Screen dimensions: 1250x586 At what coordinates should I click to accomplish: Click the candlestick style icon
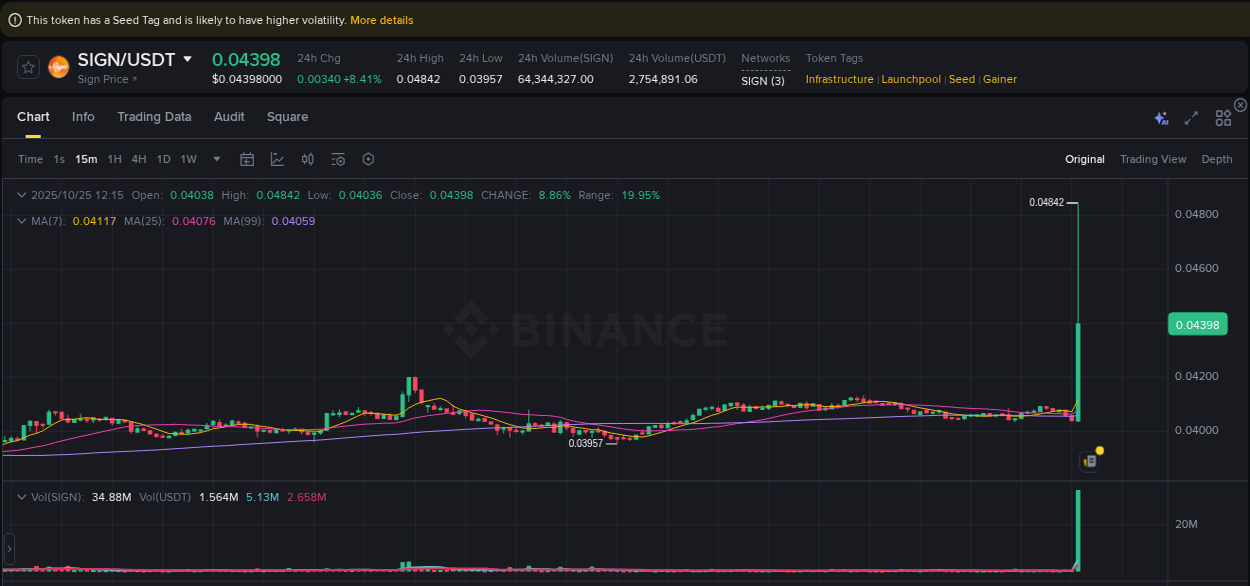[x=307, y=159]
